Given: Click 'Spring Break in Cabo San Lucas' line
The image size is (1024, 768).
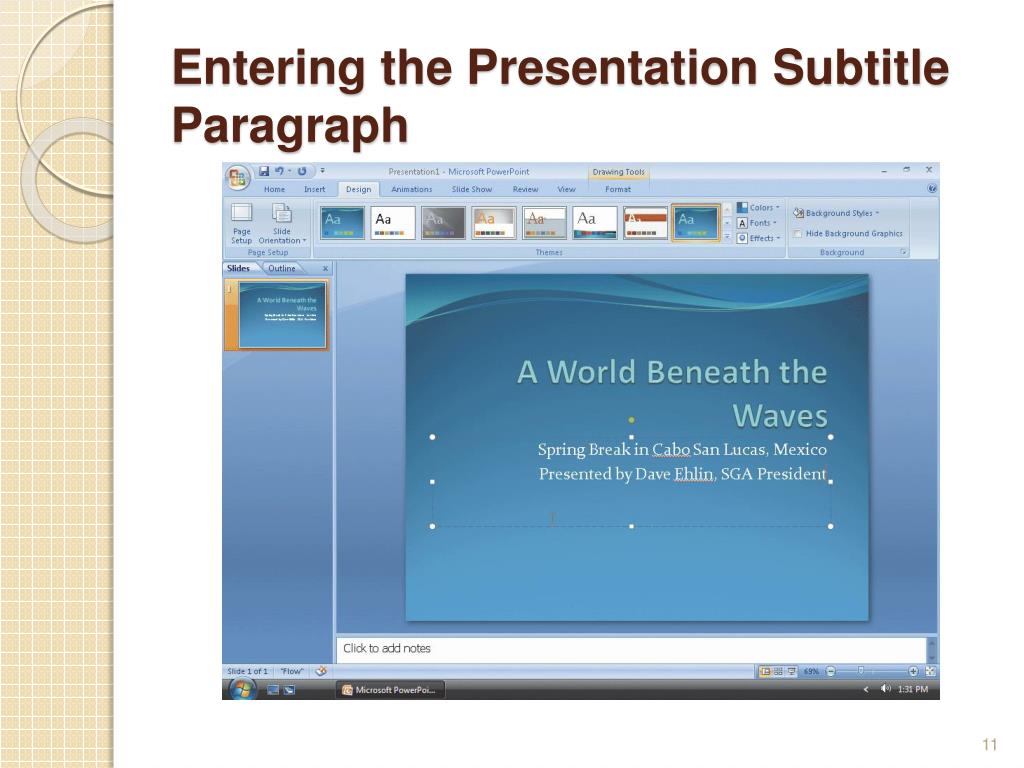Looking at the screenshot, I should [x=682, y=449].
